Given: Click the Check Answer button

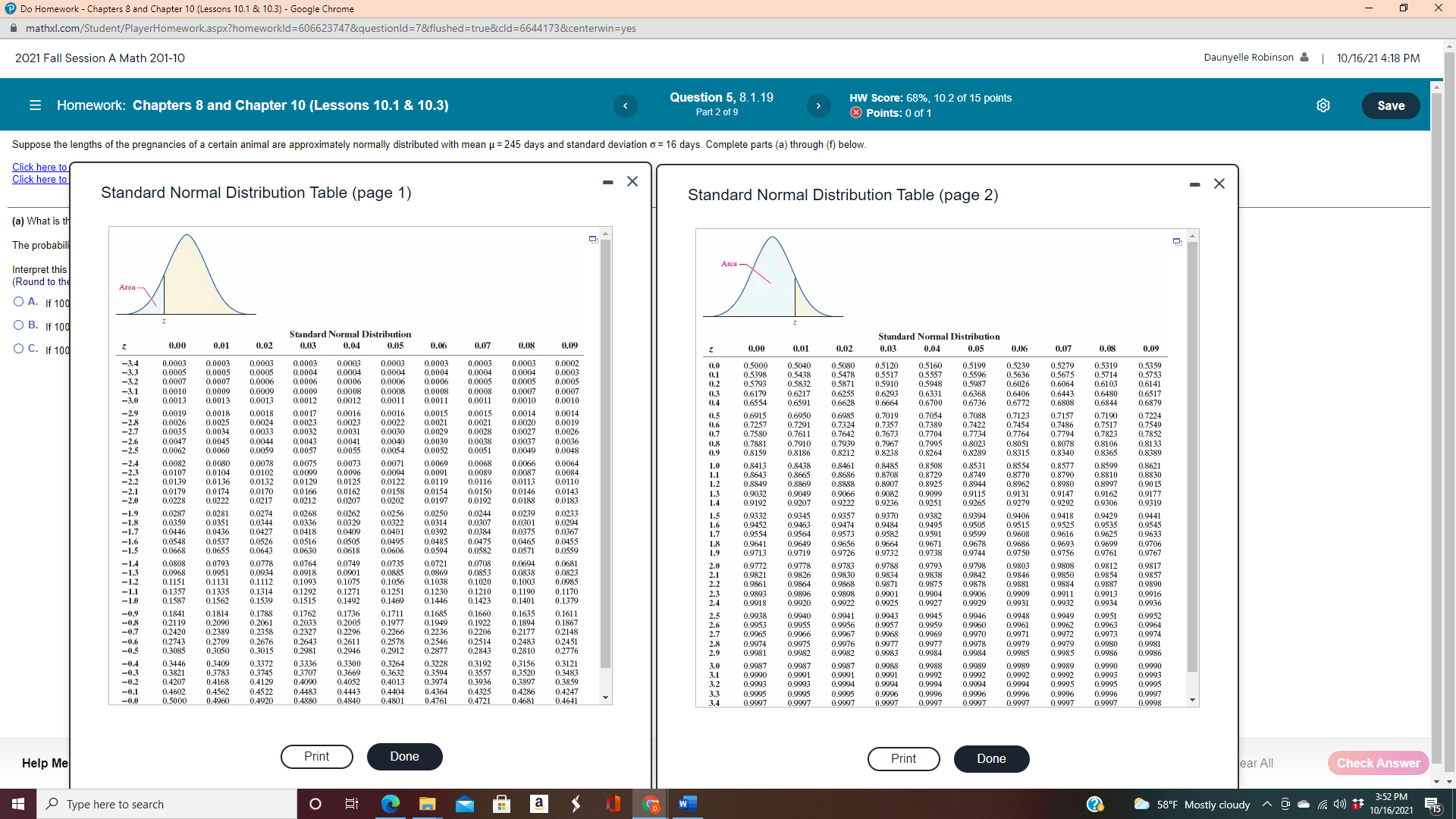Looking at the screenshot, I should coord(1378,763).
